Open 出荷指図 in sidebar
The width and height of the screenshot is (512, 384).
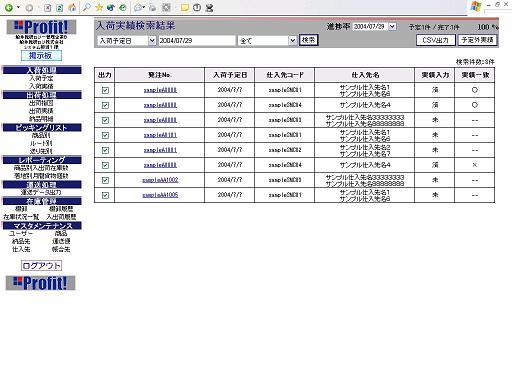[41, 103]
